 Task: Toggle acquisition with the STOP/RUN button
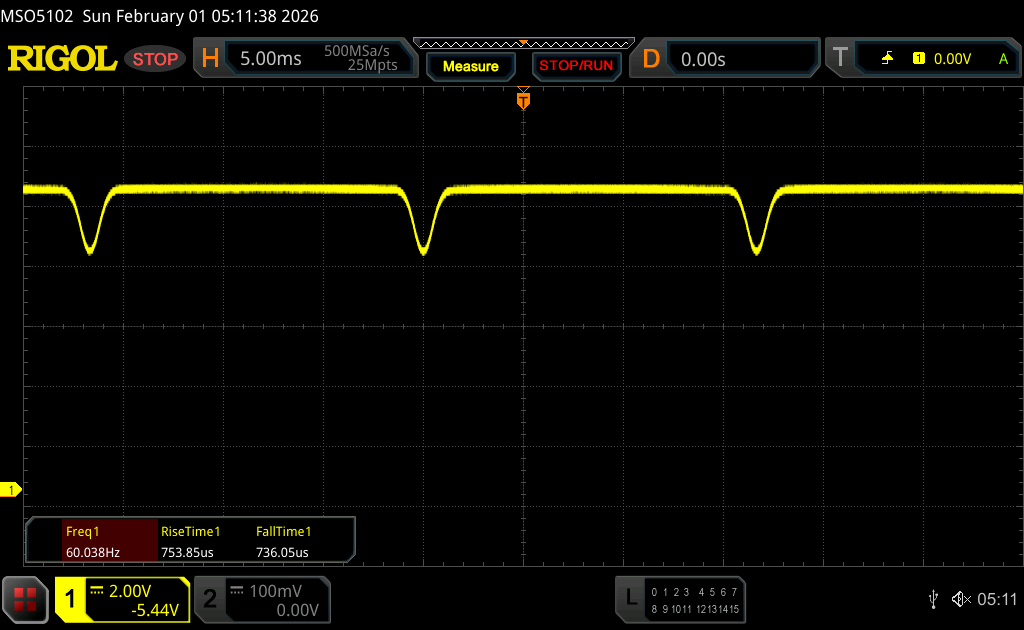(576, 66)
